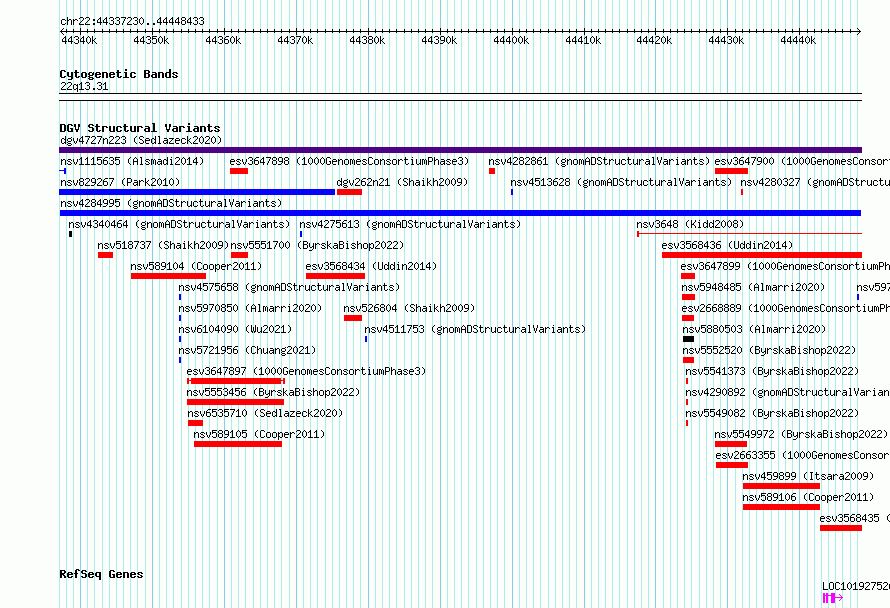Click nsv5970850 (Almarri2020) variant label
890x608 pixels.
tap(250, 308)
